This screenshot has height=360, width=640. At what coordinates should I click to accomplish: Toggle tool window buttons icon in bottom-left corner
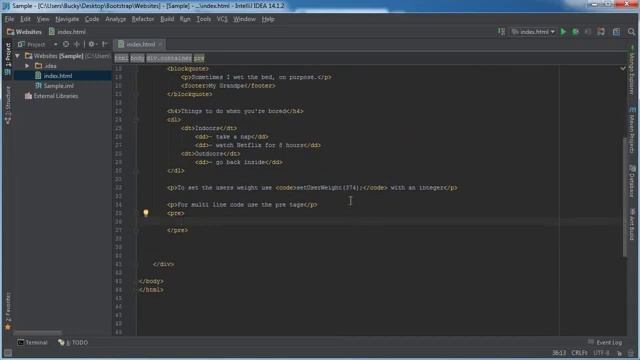tap(8, 352)
